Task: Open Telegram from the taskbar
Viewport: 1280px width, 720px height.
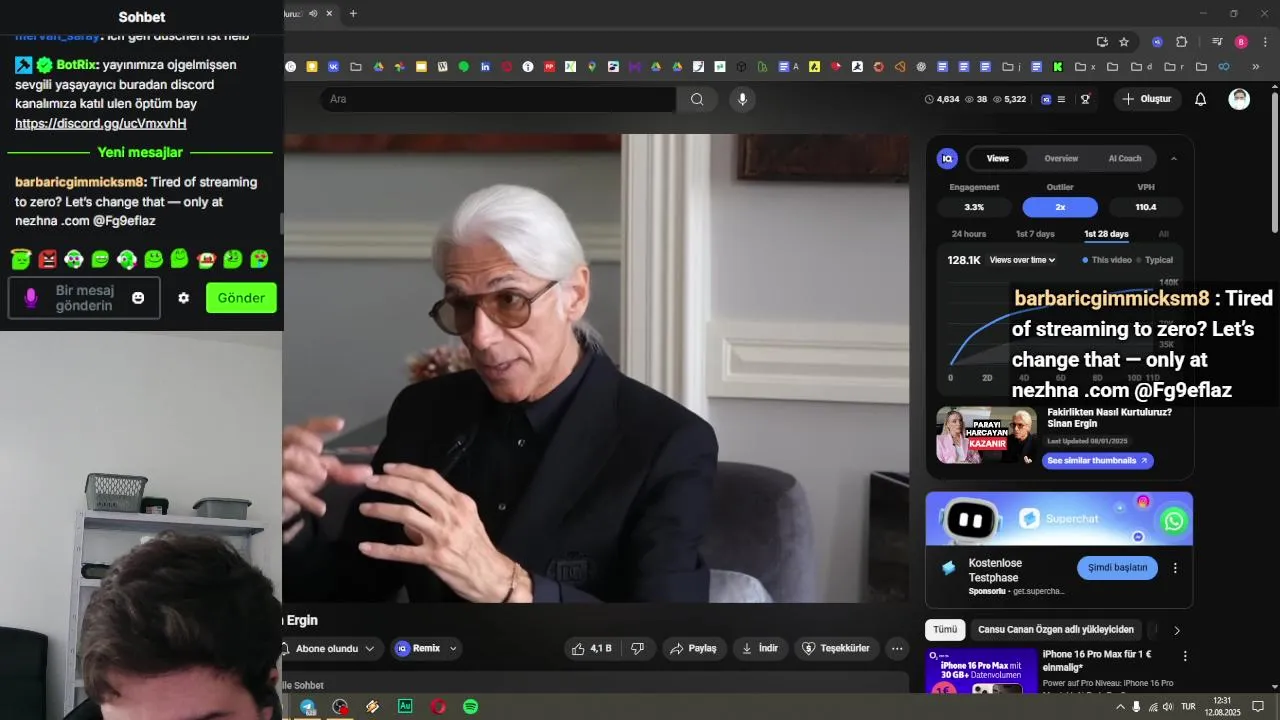Action: (308, 706)
